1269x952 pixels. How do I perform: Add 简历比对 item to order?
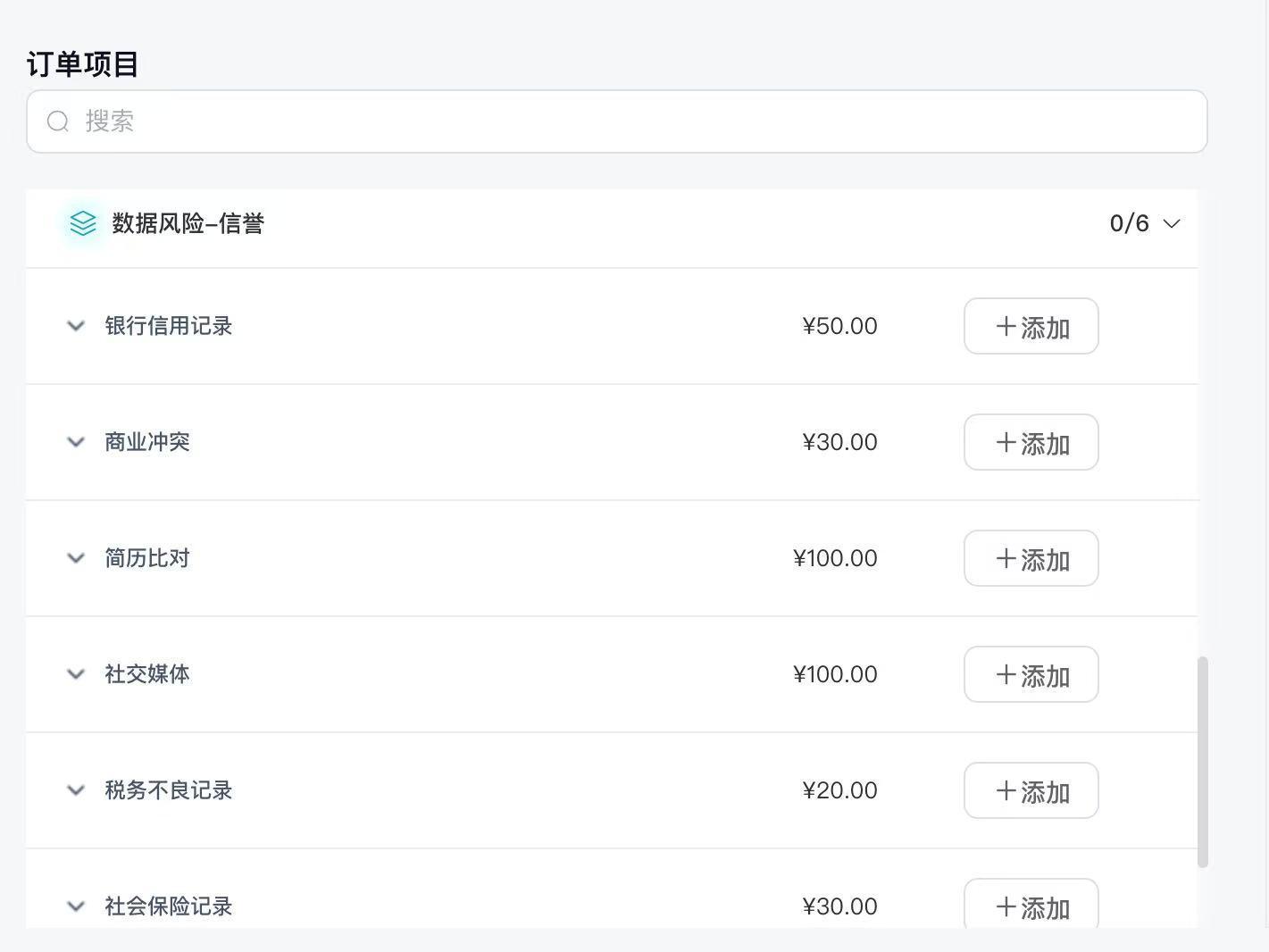tap(1031, 558)
